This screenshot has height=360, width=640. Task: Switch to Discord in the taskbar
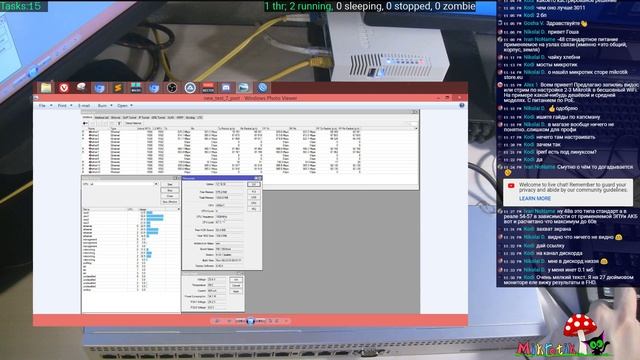tap(226, 87)
